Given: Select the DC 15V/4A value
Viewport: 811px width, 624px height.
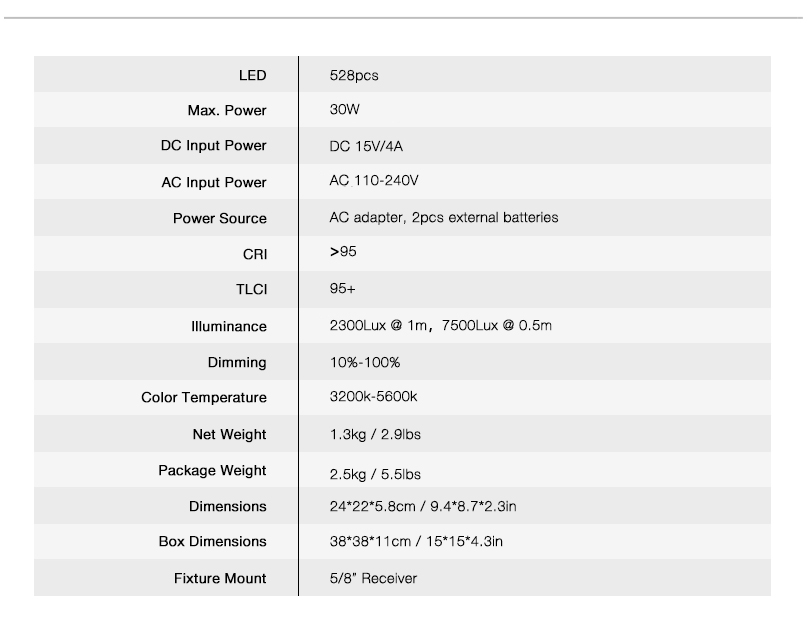Looking at the screenshot, I should point(366,146).
